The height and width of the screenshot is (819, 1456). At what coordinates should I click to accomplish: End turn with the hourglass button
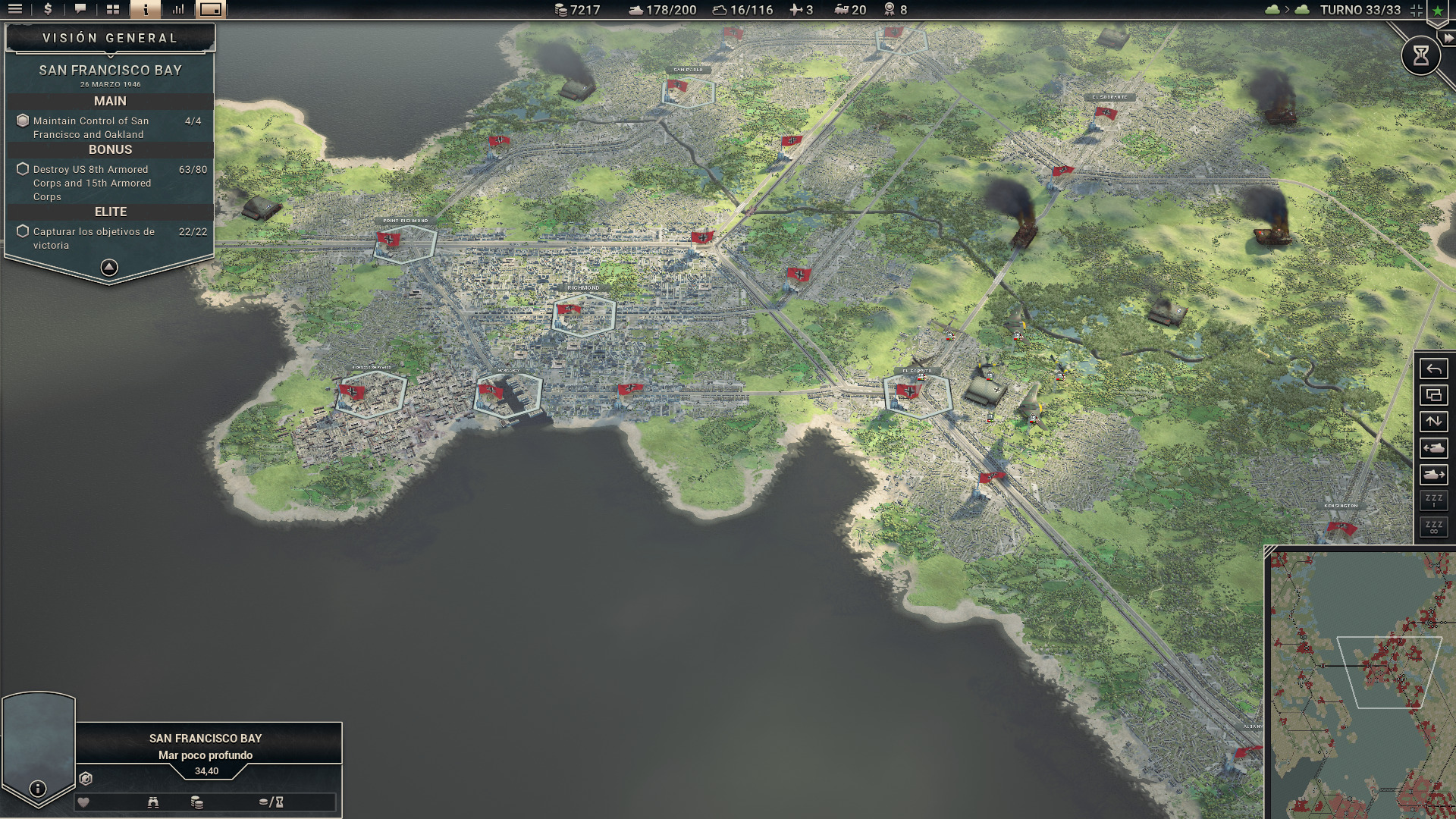click(1420, 55)
